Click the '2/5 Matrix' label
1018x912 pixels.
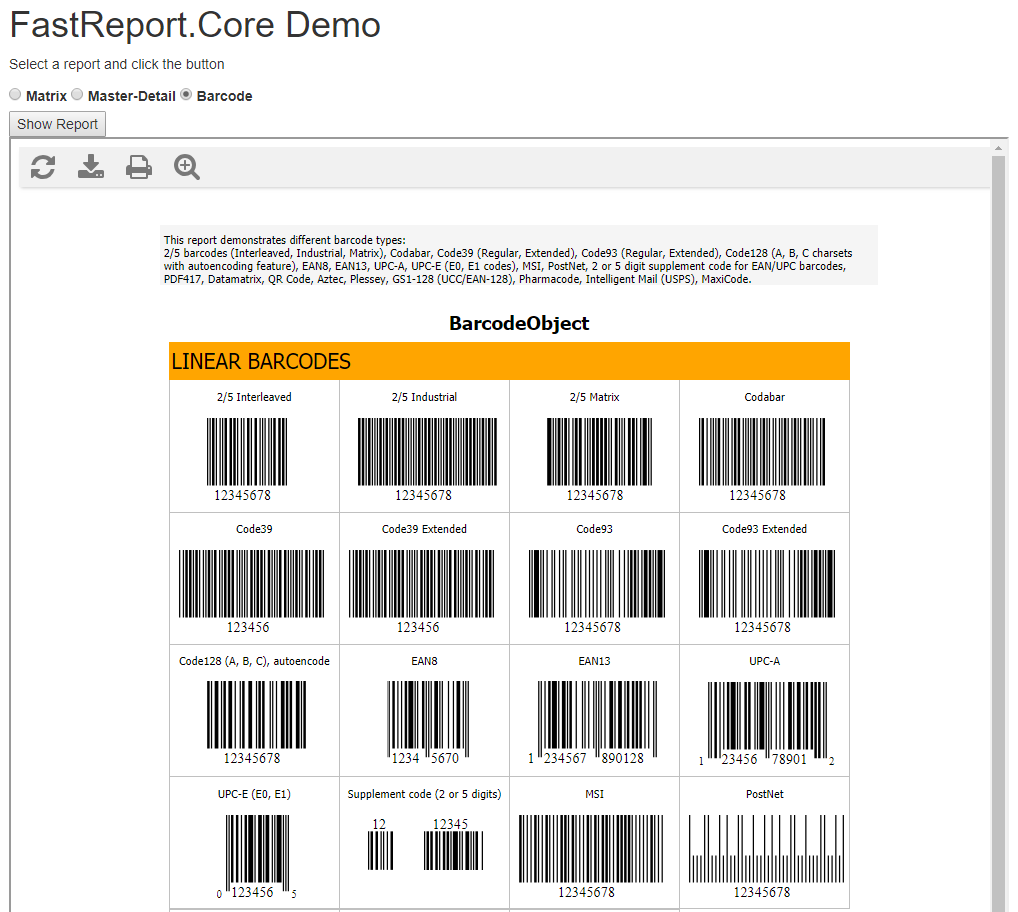pyautogui.click(x=595, y=397)
